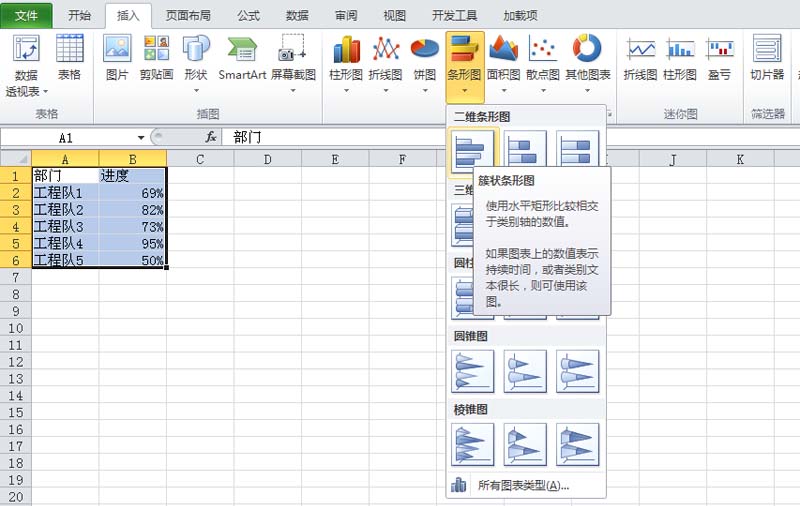
Task: Insert a 切片器 slicer
Action: tap(767, 57)
